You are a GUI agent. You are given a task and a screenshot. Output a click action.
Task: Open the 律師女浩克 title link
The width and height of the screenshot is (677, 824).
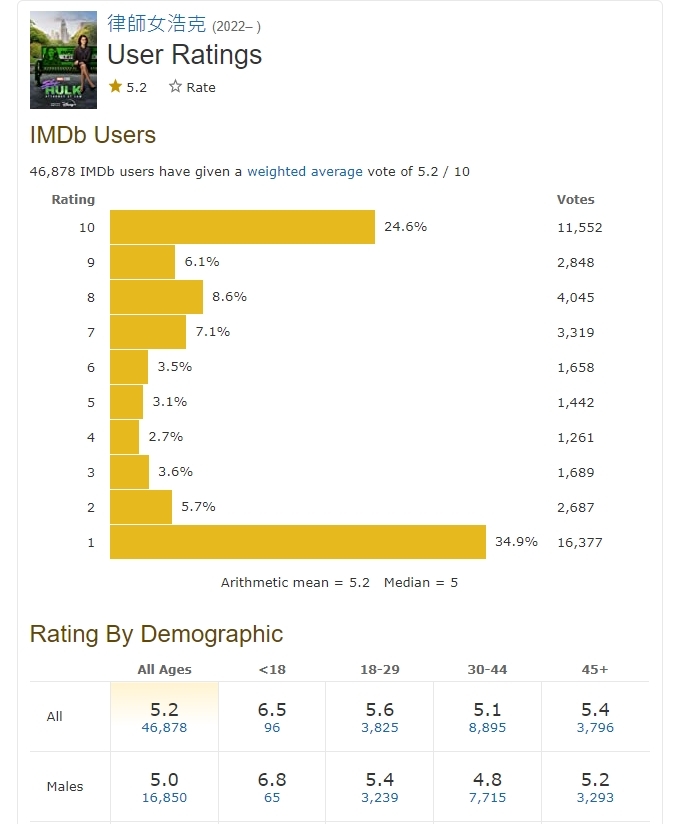point(155,24)
